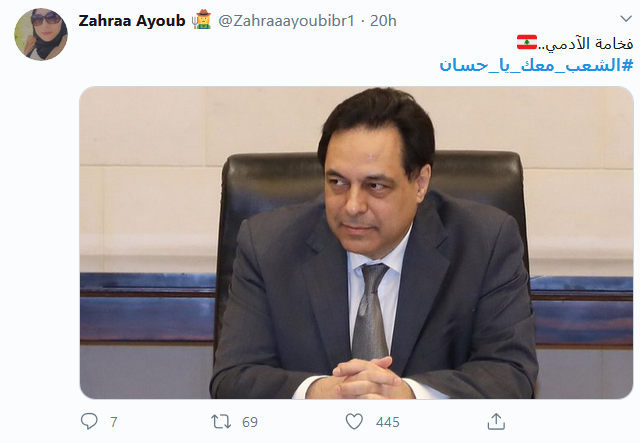Open the share tweet icon
This screenshot has height=443, width=640.
pos(496,421)
